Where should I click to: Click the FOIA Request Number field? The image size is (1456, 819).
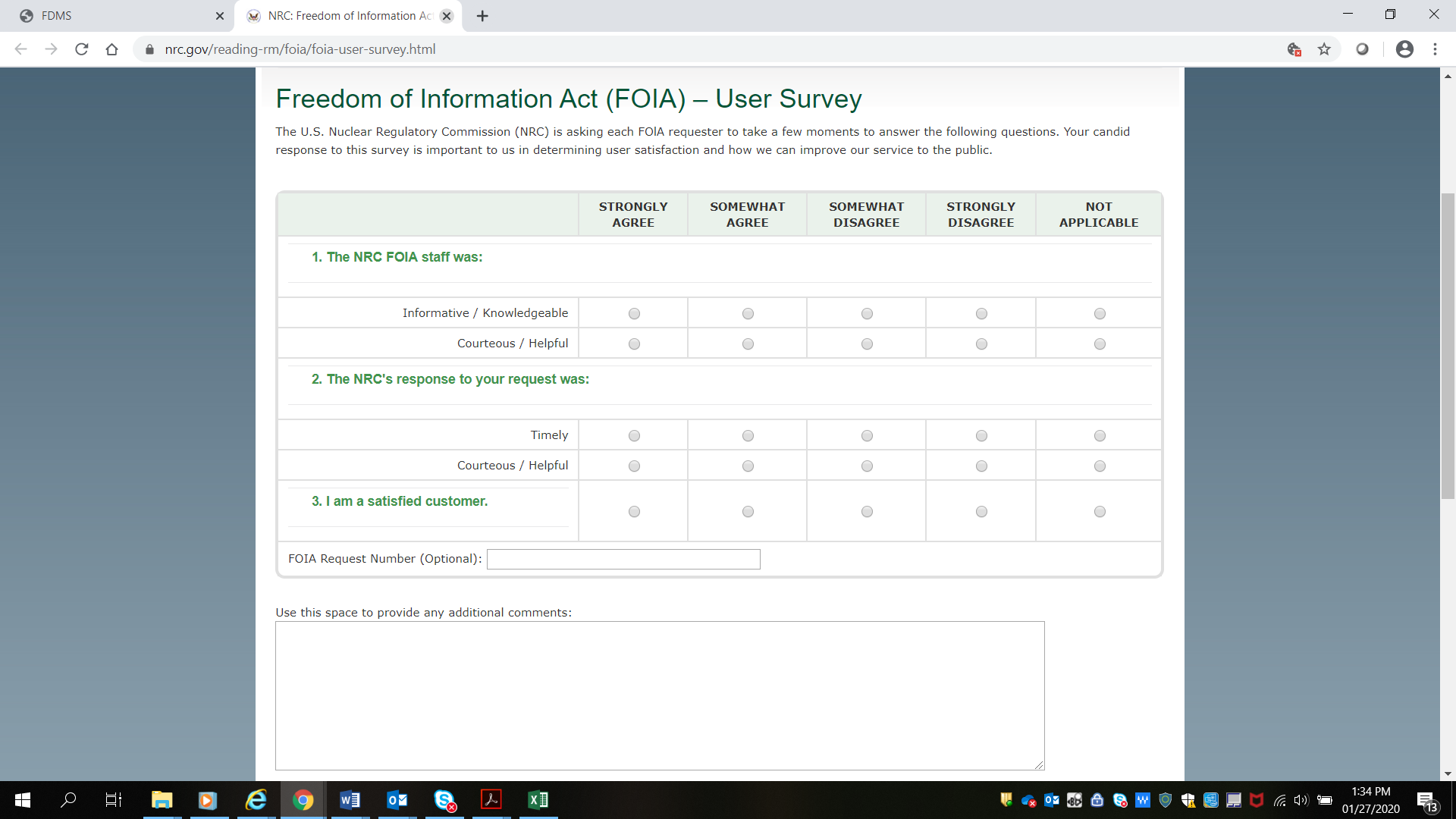[623, 560]
